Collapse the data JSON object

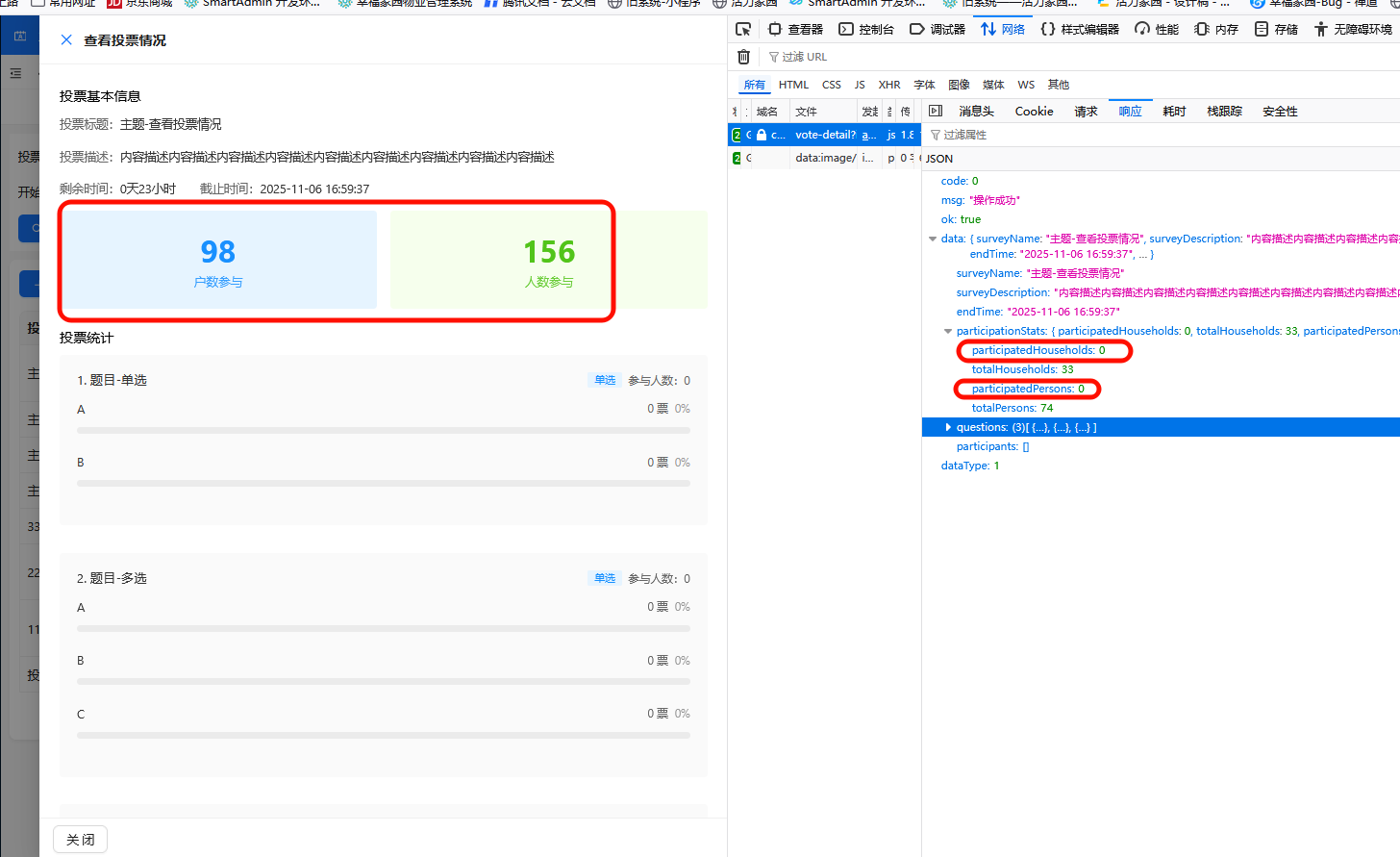coord(933,239)
